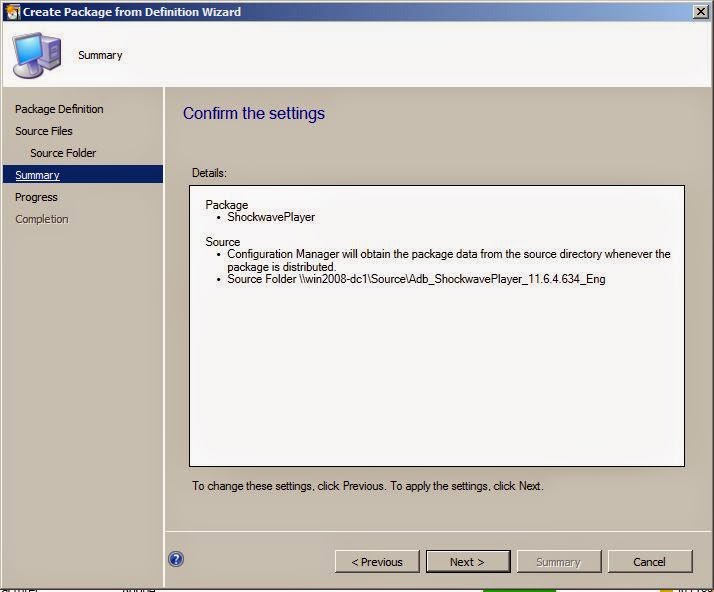Click the wizard title bar icon
Screen dimensions: 714x592
(x=12, y=12)
